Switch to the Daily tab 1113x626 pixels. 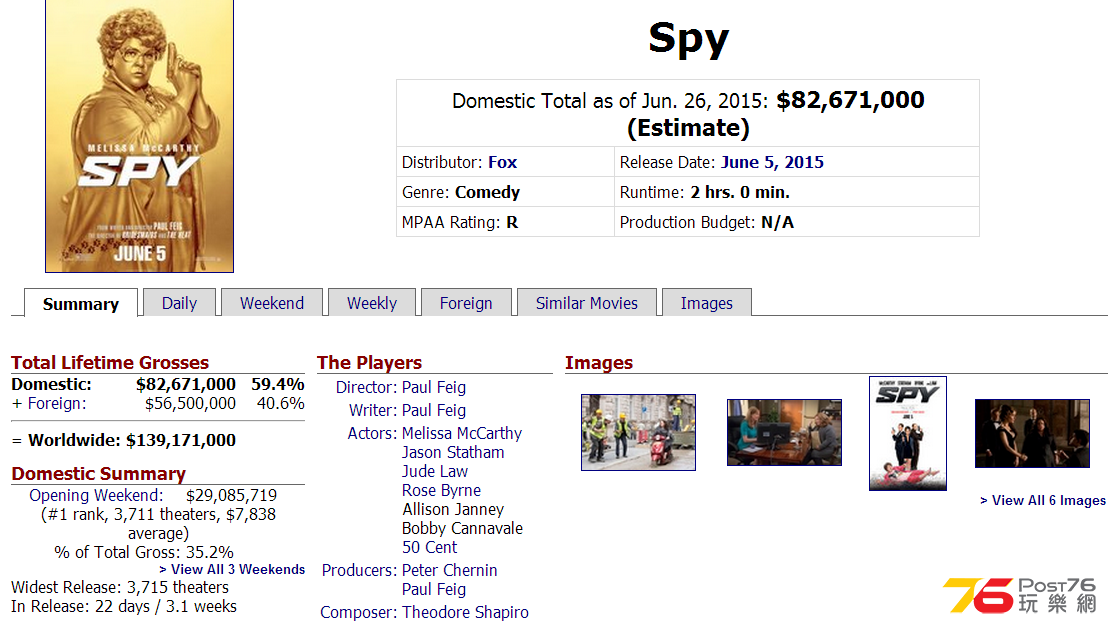[x=180, y=303]
